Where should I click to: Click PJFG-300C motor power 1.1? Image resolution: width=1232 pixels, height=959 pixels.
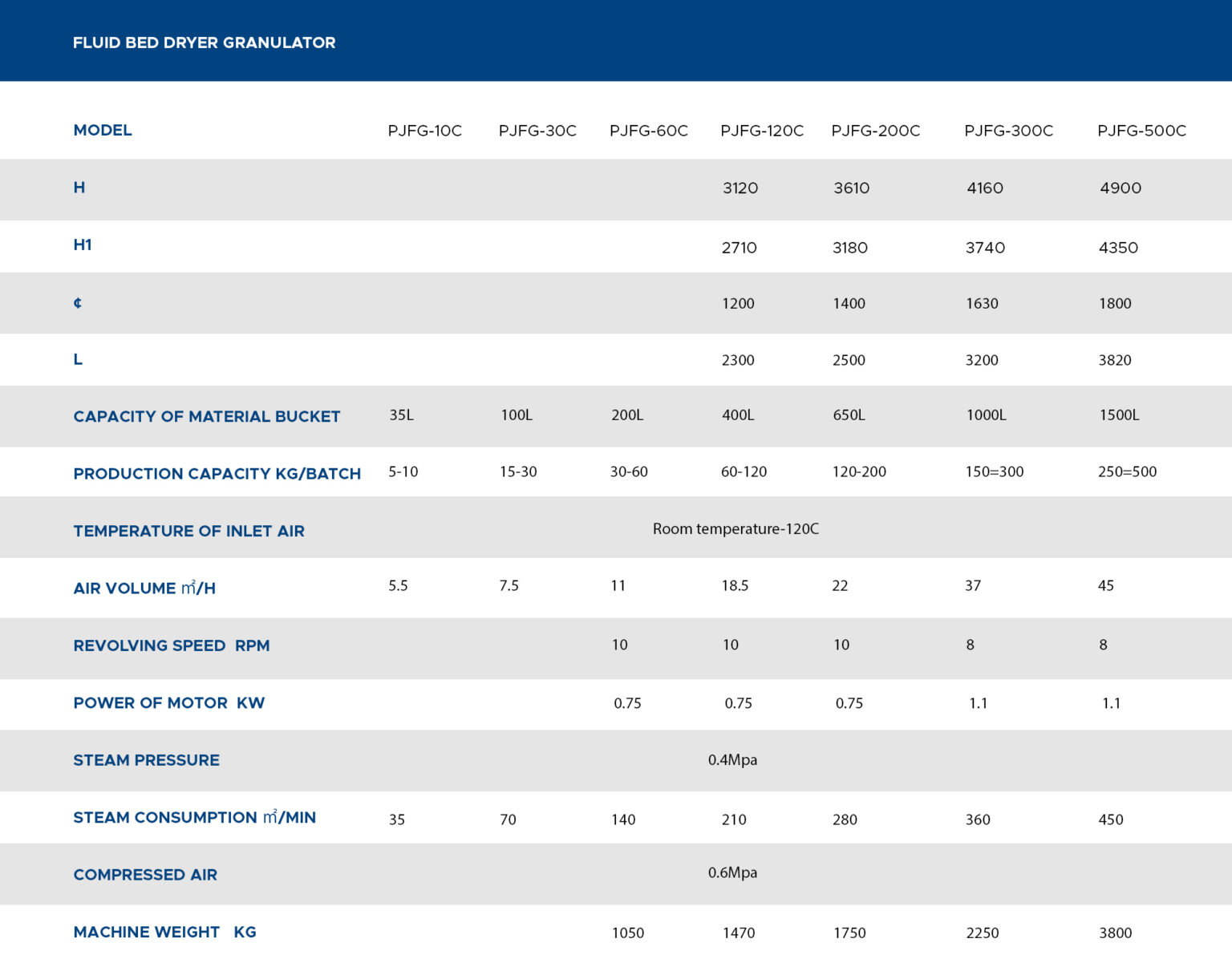pyautogui.click(x=979, y=703)
